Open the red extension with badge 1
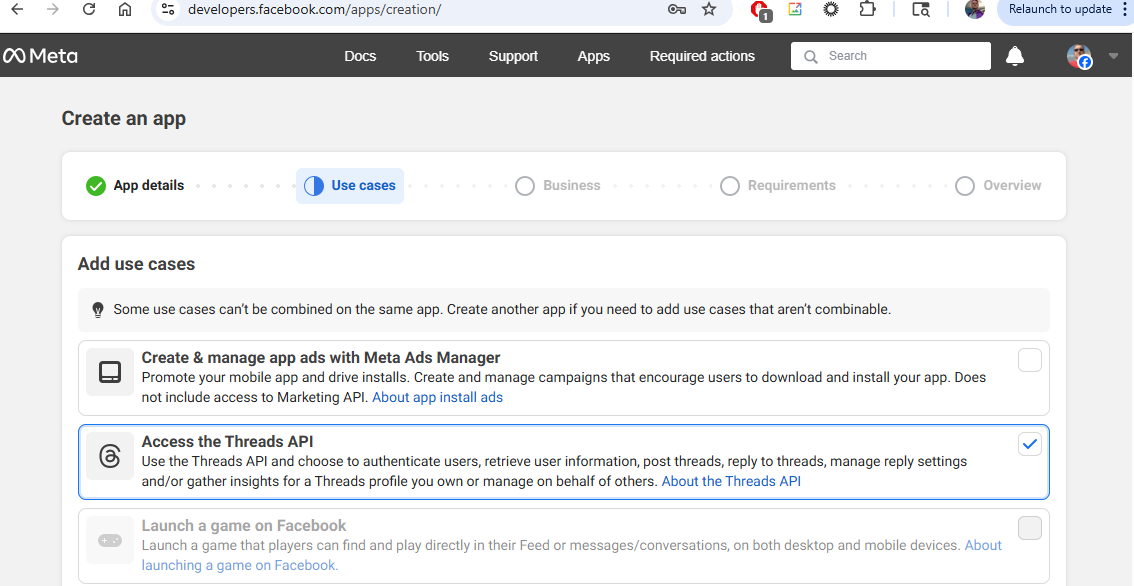Viewport: 1134px width, 586px height. click(x=759, y=10)
